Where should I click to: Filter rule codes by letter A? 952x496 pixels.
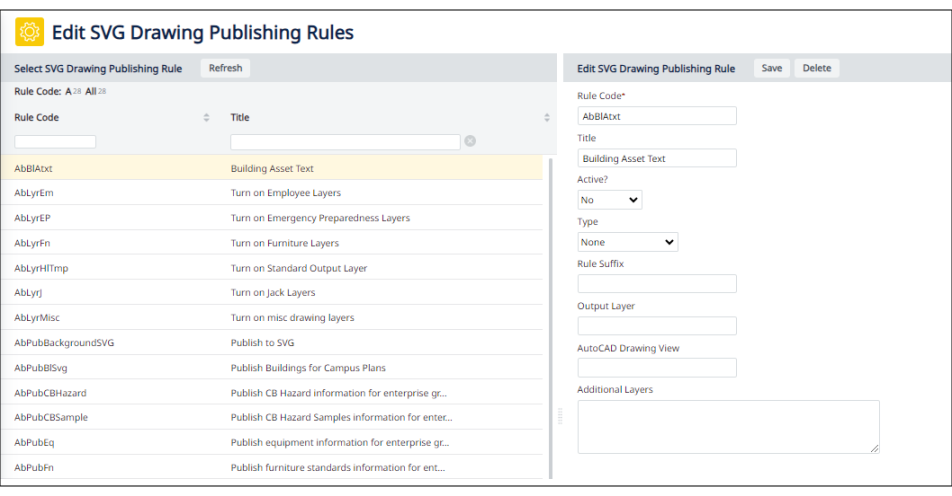pos(69,92)
